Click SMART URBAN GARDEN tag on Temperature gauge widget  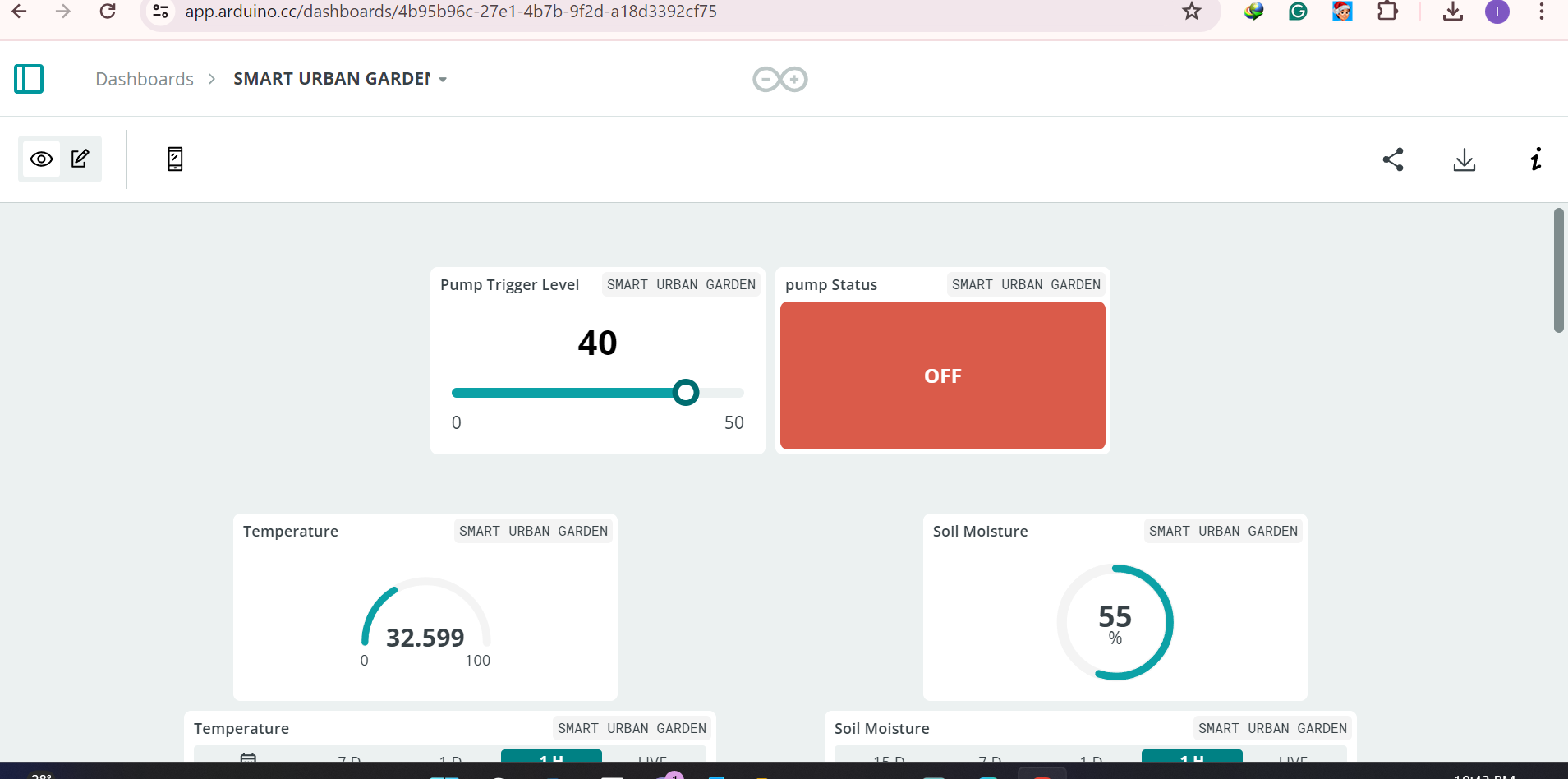click(533, 531)
